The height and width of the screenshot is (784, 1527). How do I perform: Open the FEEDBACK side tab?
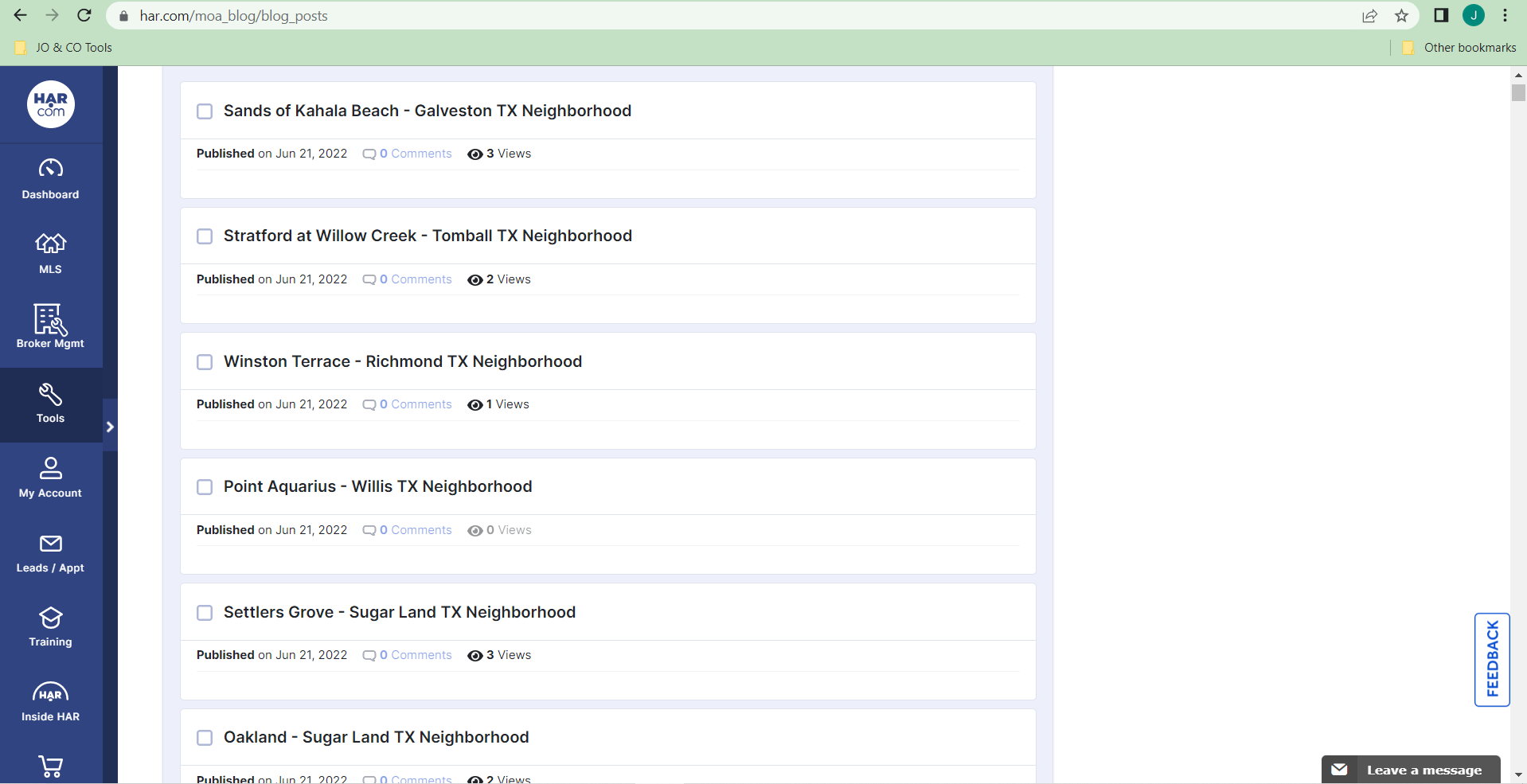(1492, 659)
